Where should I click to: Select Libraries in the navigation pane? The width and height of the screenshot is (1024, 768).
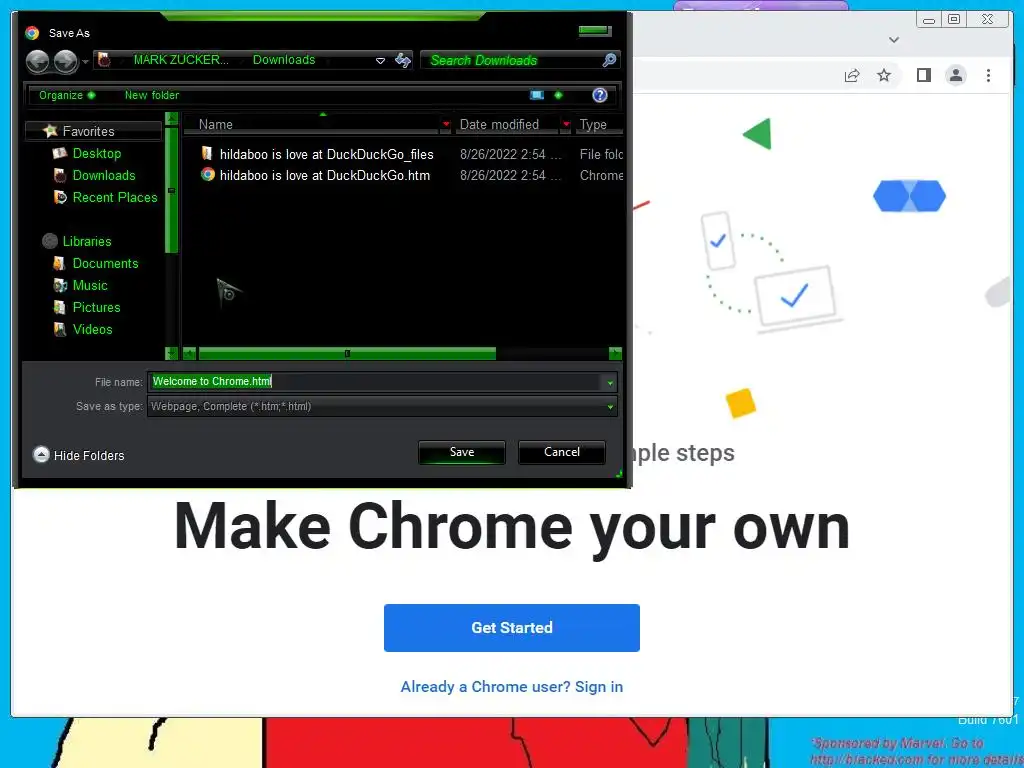point(87,242)
